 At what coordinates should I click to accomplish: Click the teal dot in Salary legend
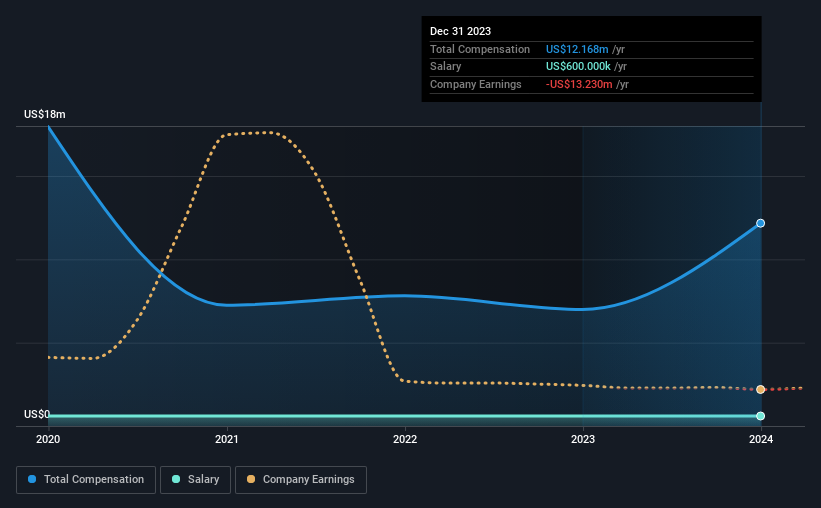click(x=176, y=479)
